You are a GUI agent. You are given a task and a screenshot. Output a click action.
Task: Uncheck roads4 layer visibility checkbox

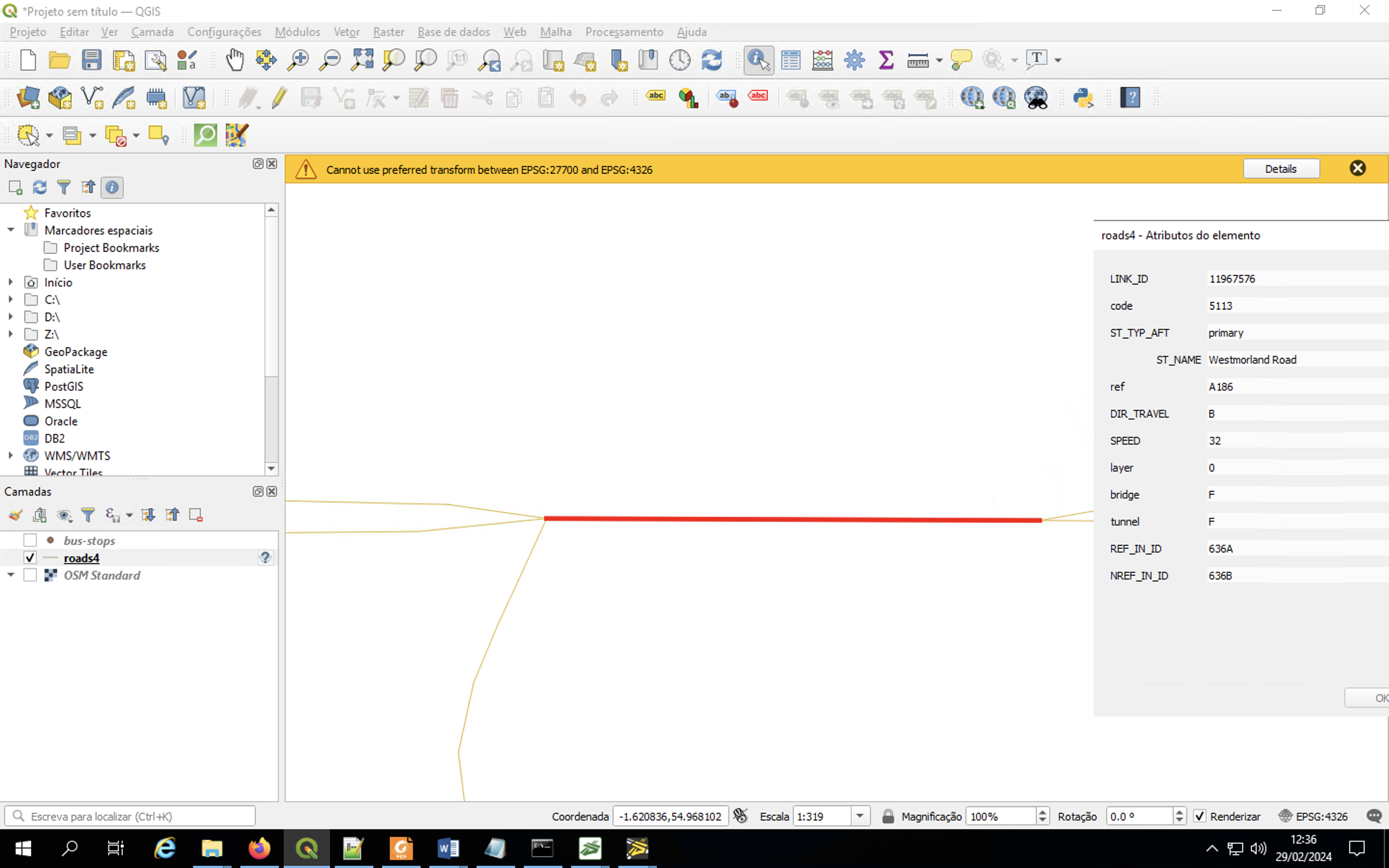(30, 557)
